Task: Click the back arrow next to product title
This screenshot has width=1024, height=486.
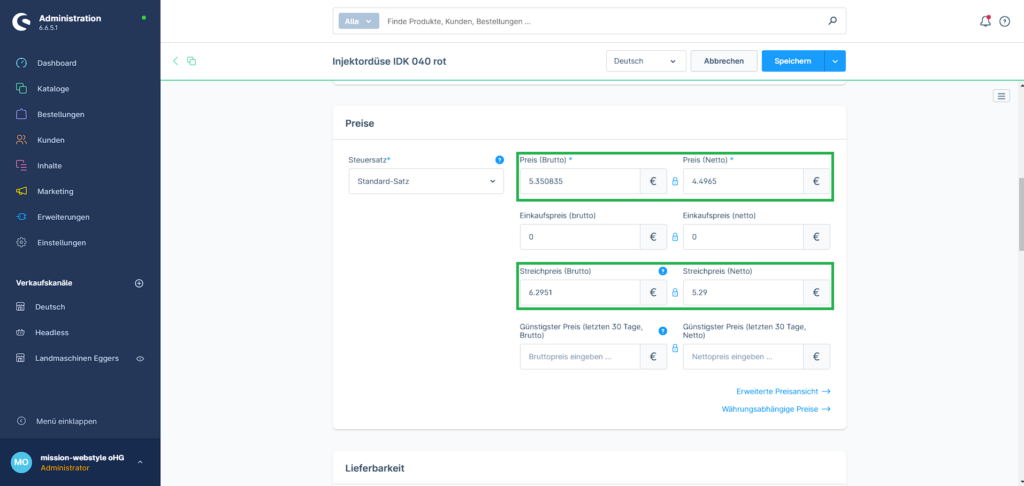Action: [x=176, y=61]
